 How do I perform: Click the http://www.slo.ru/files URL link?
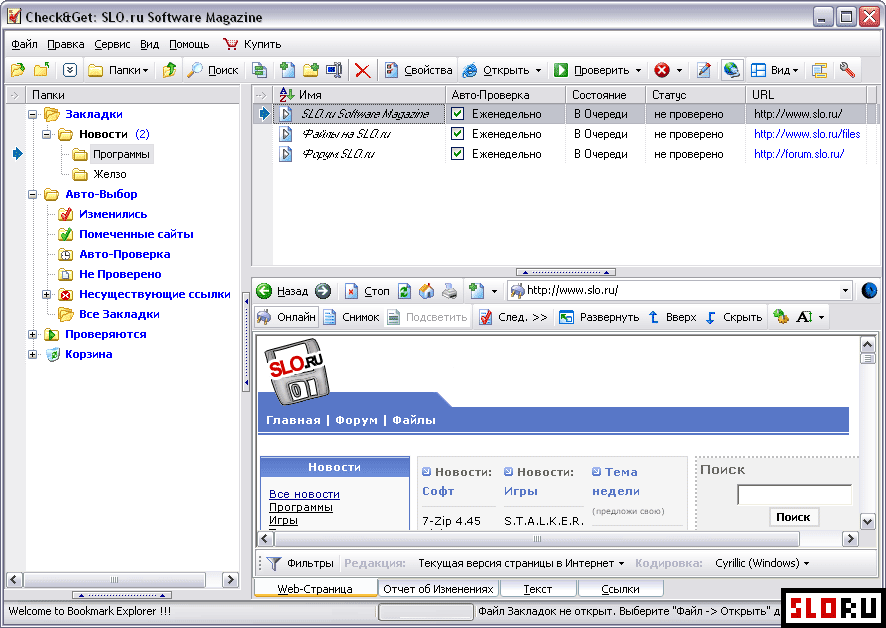click(807, 134)
